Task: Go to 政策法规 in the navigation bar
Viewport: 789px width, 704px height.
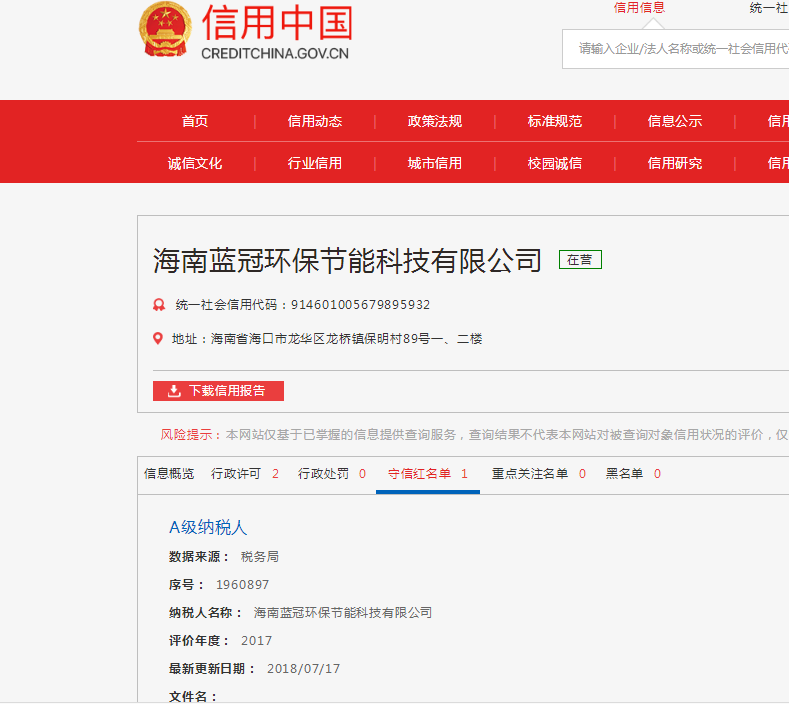Action: (x=435, y=121)
